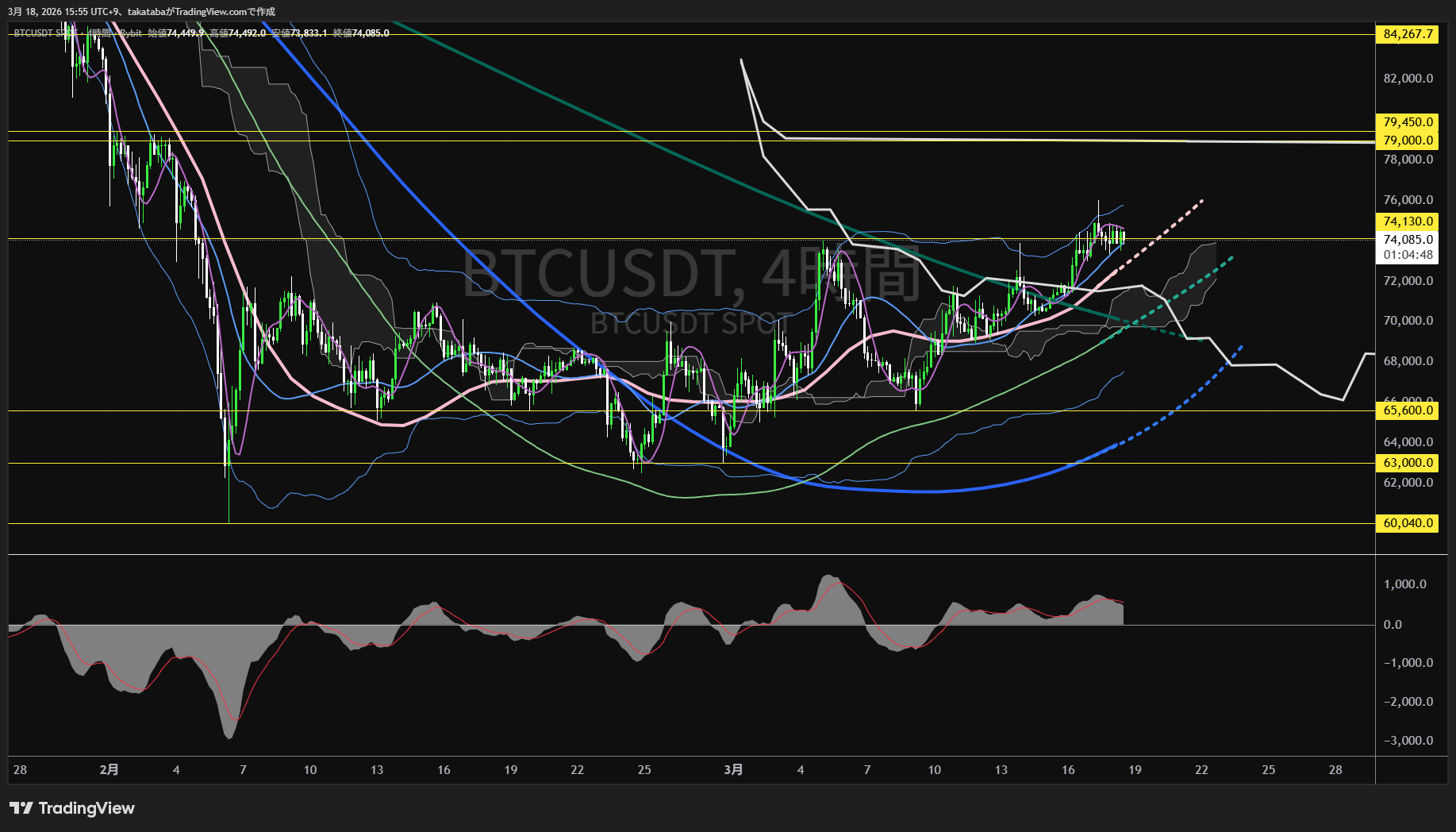Click the TradingView logo icon
1456x832 pixels.
(x=21, y=808)
